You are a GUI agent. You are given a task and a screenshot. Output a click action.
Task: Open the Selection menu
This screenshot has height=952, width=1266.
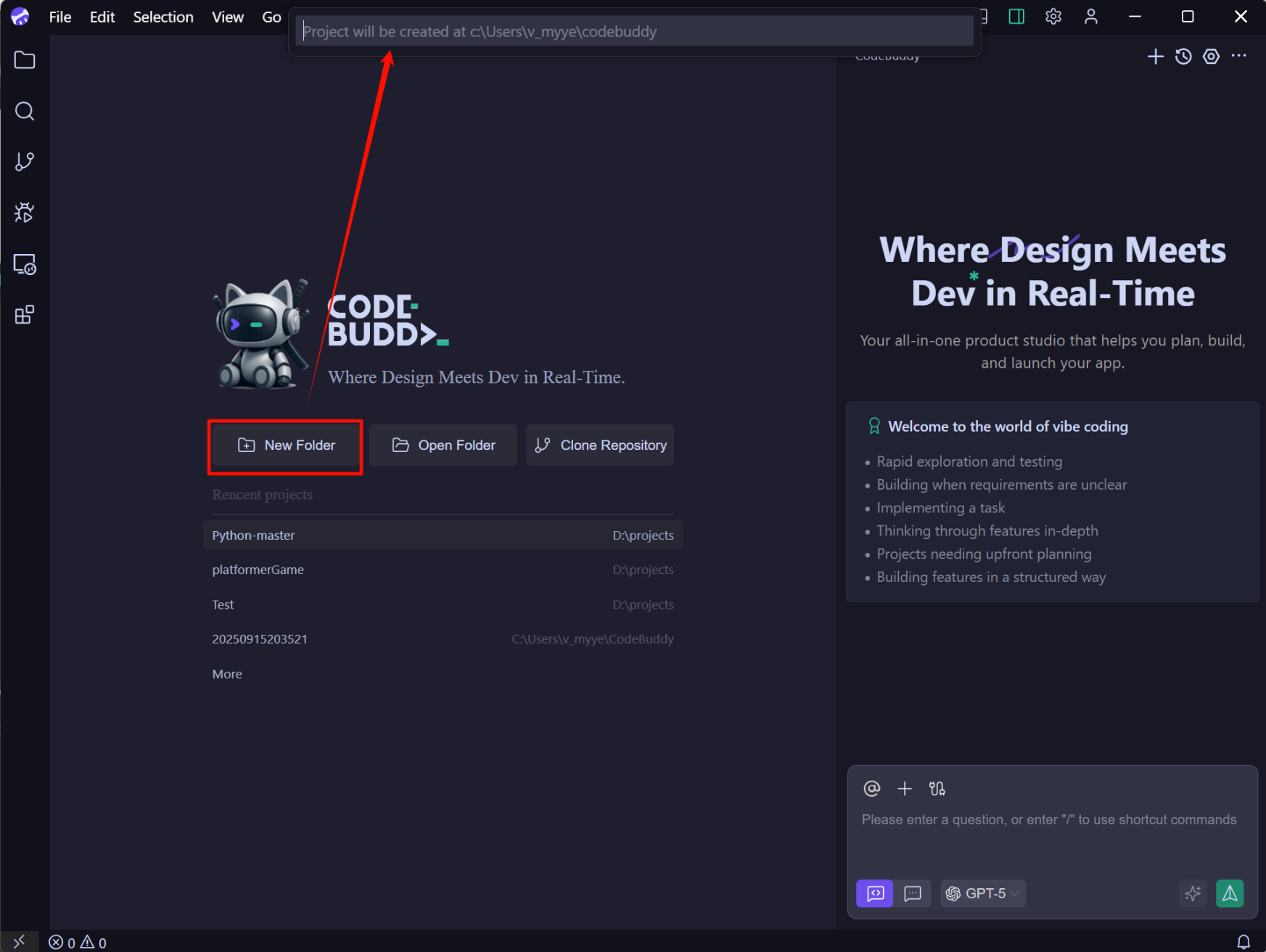(x=163, y=17)
